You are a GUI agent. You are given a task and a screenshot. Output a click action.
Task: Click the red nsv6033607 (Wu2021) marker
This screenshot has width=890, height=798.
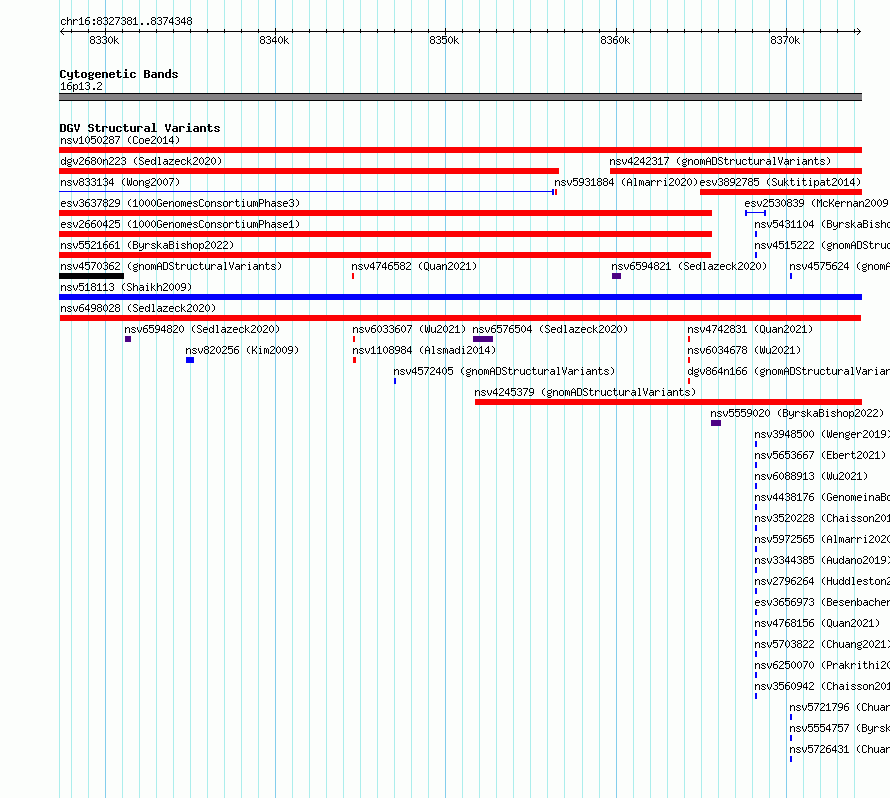pos(354,339)
